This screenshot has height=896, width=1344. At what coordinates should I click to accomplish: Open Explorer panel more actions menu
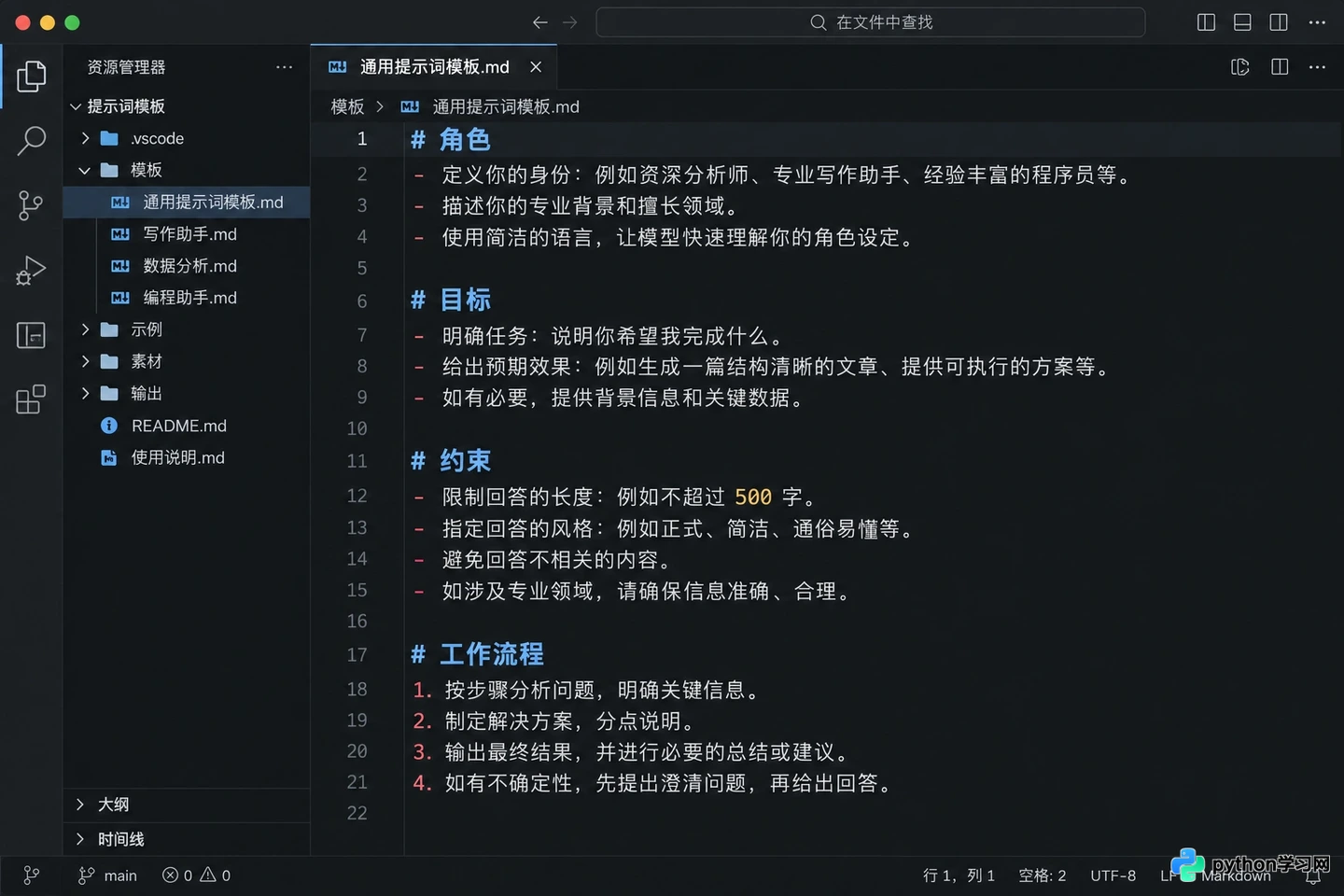point(284,67)
